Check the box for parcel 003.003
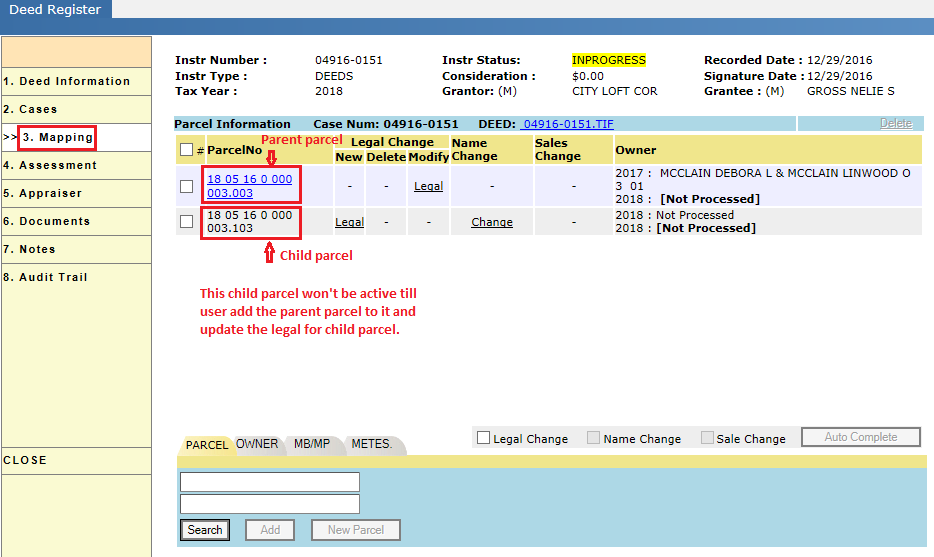This screenshot has width=934, height=557. click(x=186, y=186)
